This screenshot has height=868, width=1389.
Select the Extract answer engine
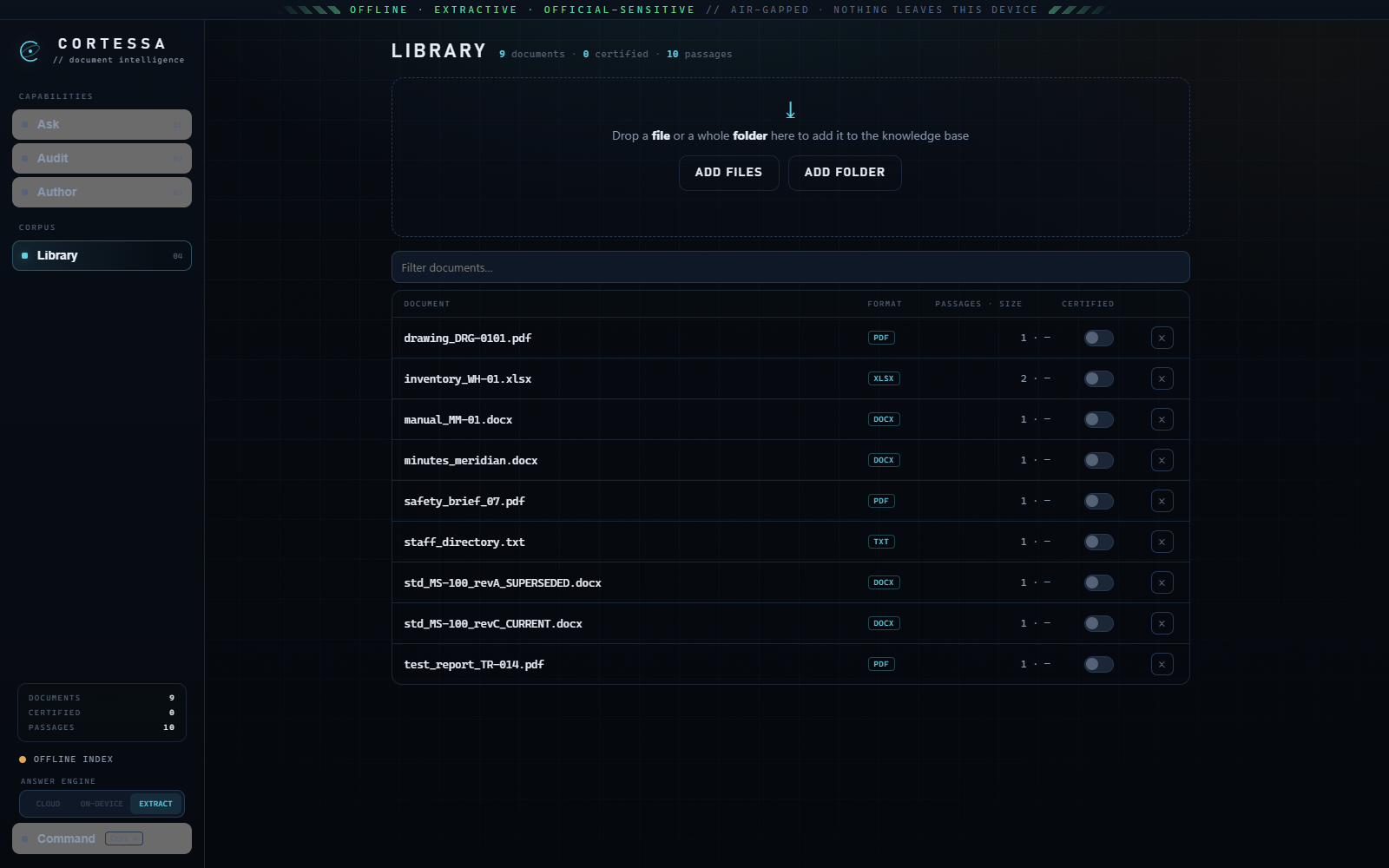click(x=155, y=804)
